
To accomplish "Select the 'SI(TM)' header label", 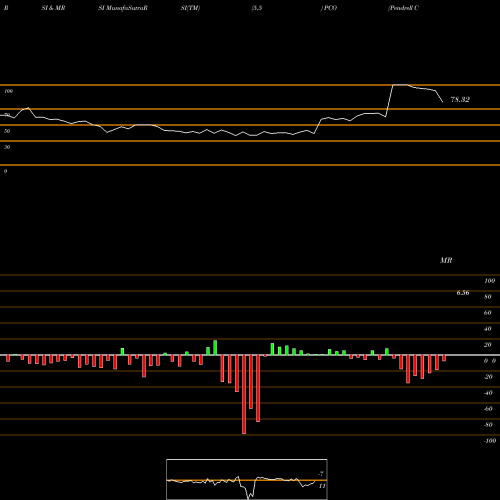I will (x=190, y=8).
